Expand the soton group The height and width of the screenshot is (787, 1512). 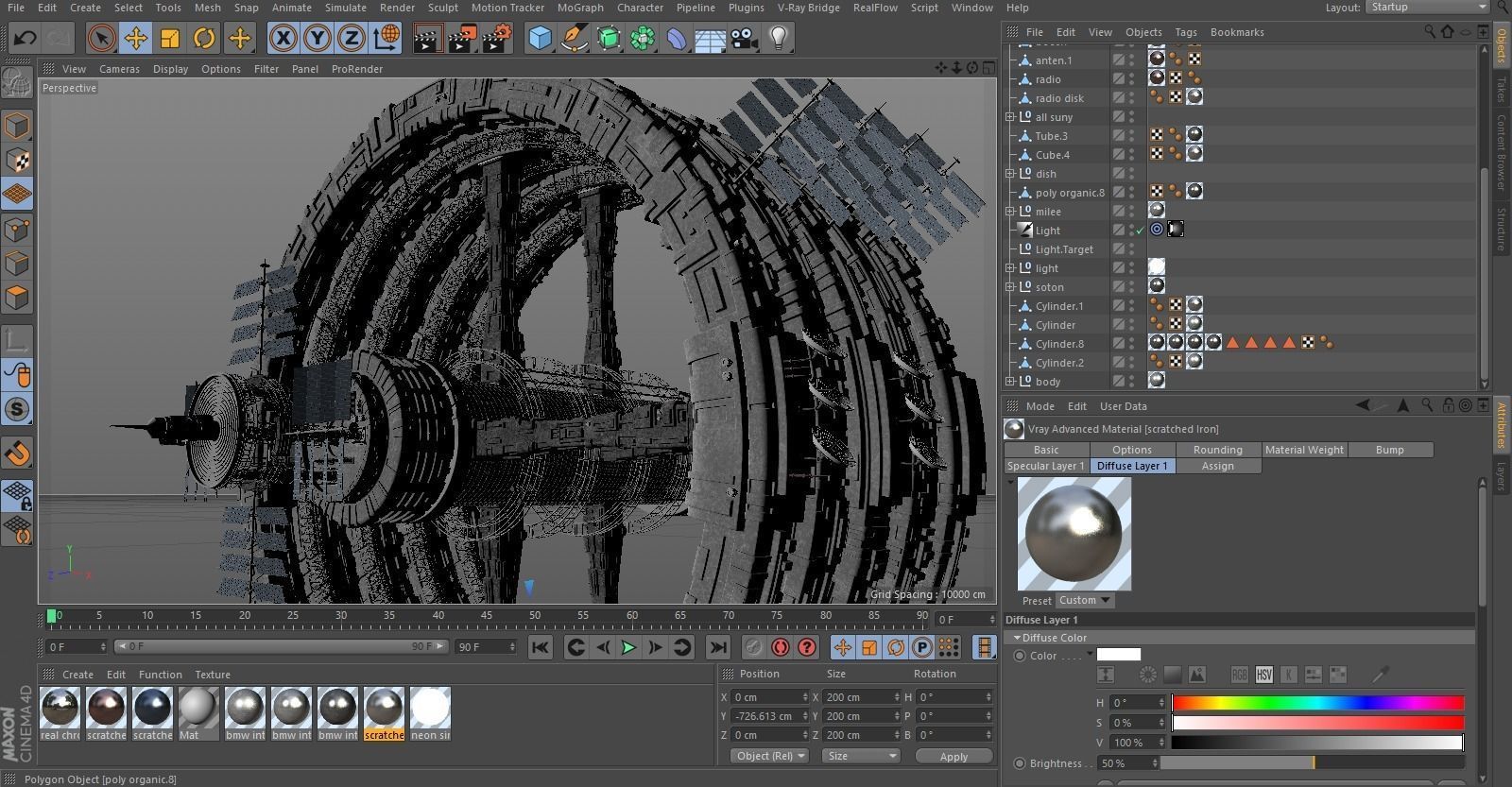click(x=1009, y=287)
